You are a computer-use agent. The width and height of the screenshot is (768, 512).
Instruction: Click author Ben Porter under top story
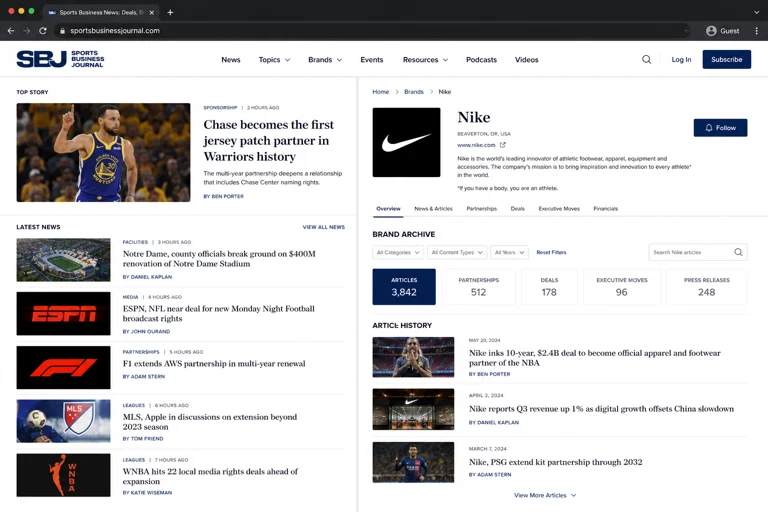(x=223, y=196)
